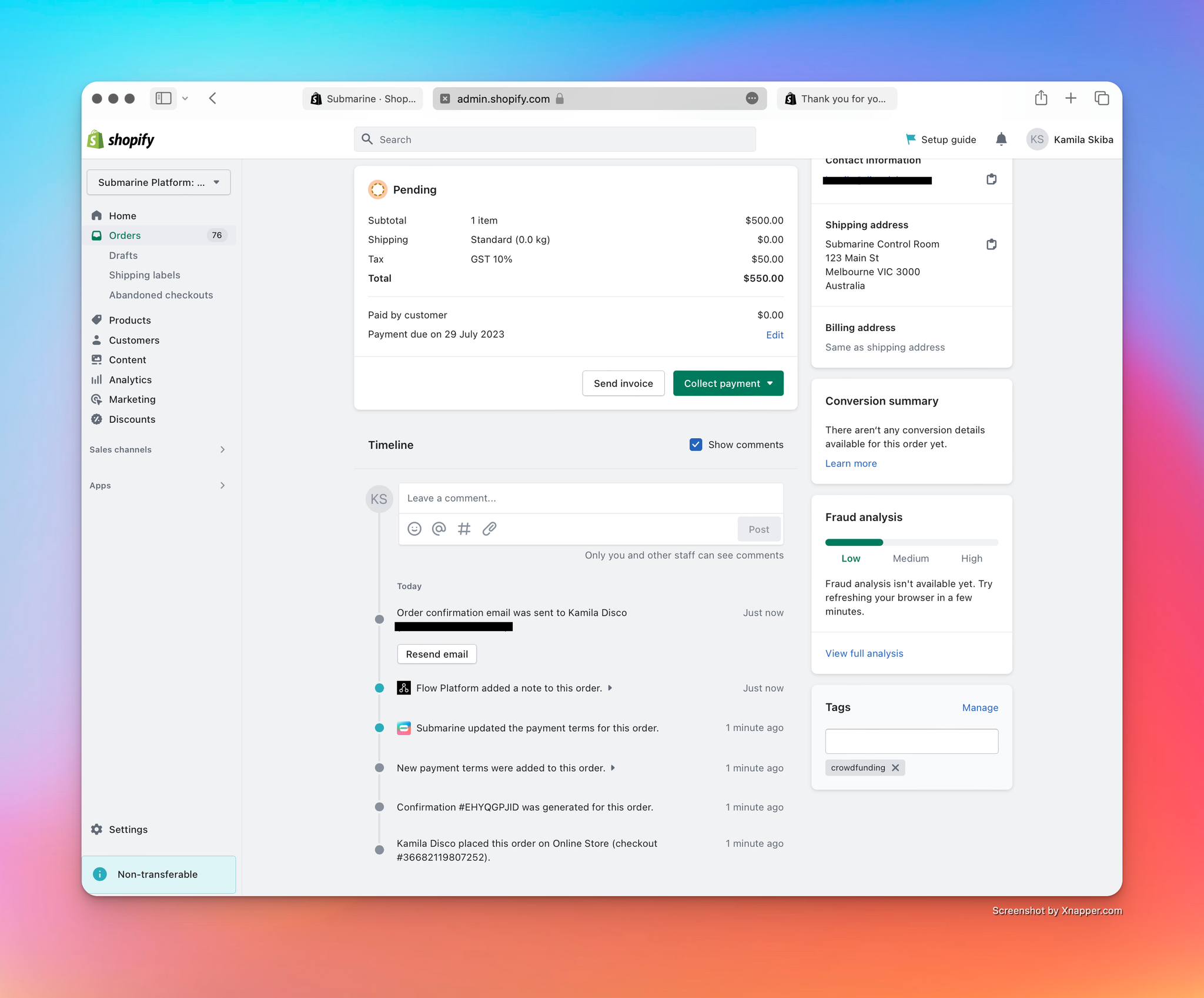The height and width of the screenshot is (998, 1204).
Task: Open Abandoned checkouts page
Action: coord(160,295)
